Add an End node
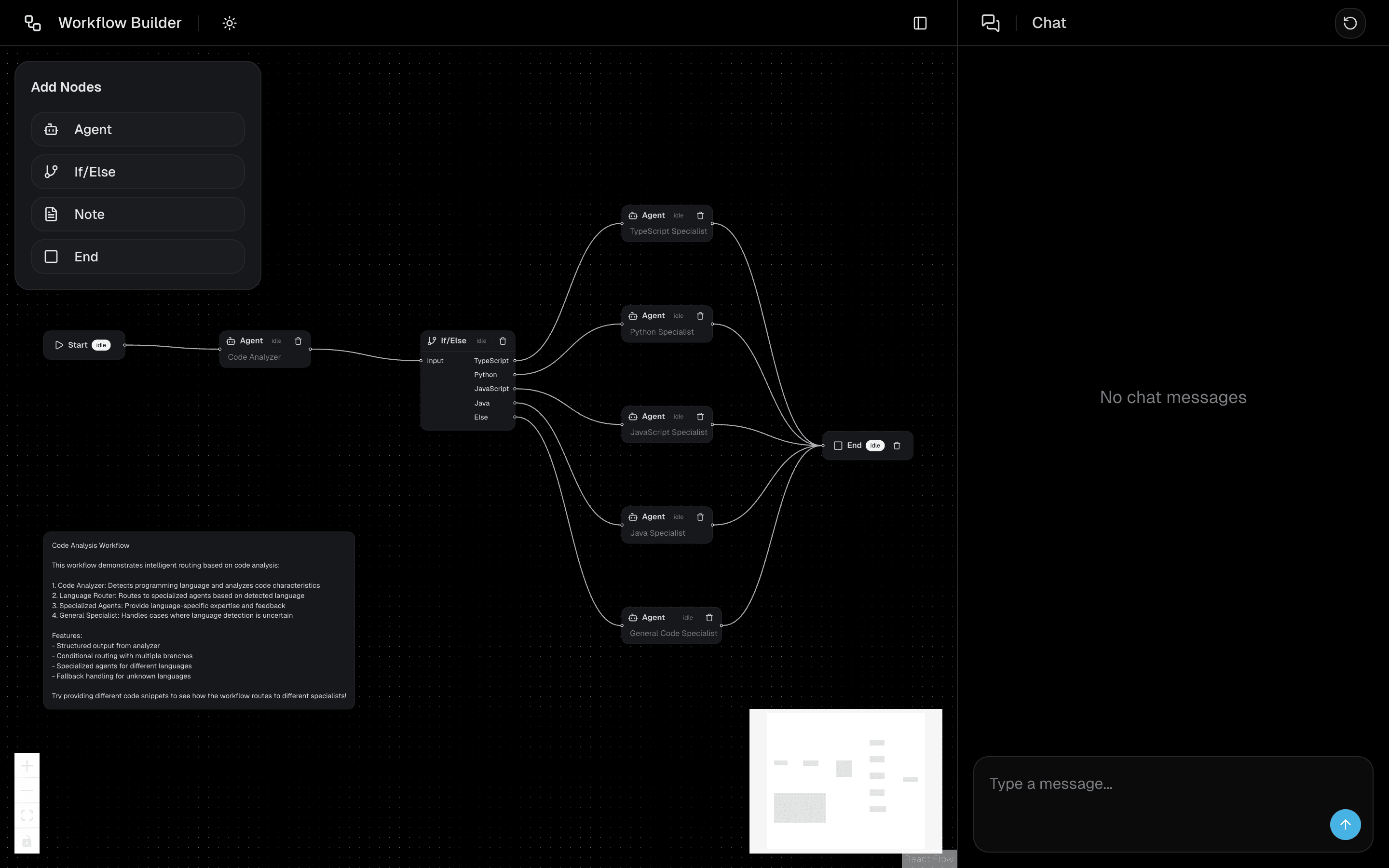 tap(137, 257)
